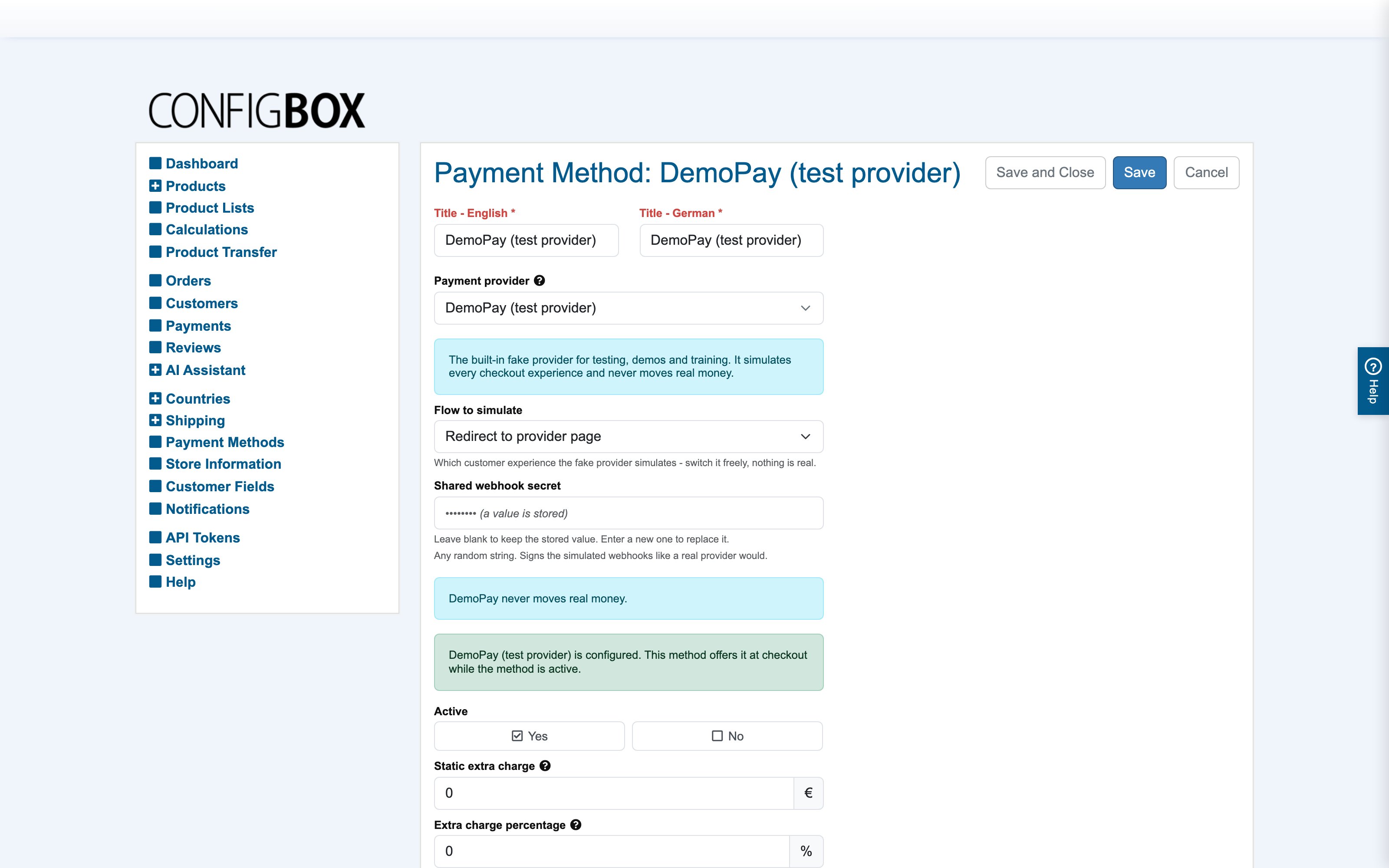Click the Notifications square icon
Viewport: 1389px width, 868px height.
pyautogui.click(x=155, y=509)
